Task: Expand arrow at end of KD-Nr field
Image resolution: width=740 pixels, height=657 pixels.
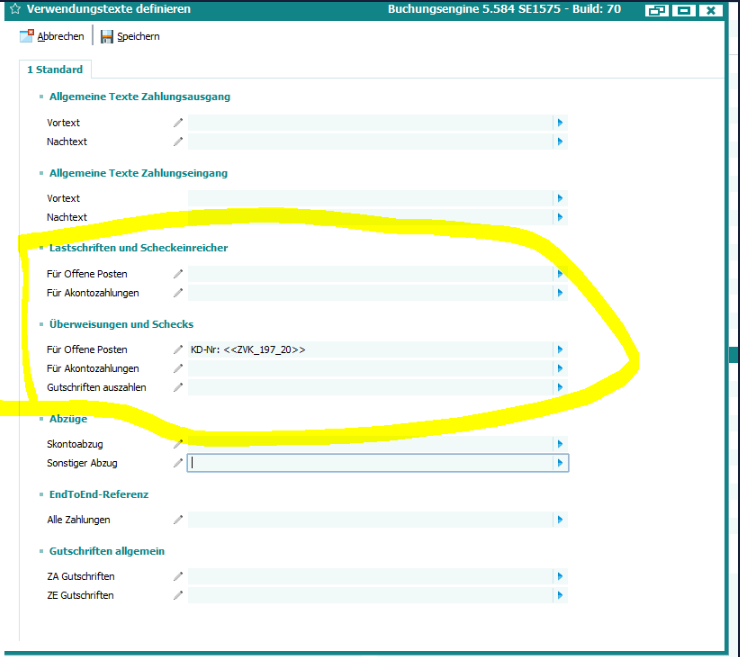Action: [x=561, y=350]
